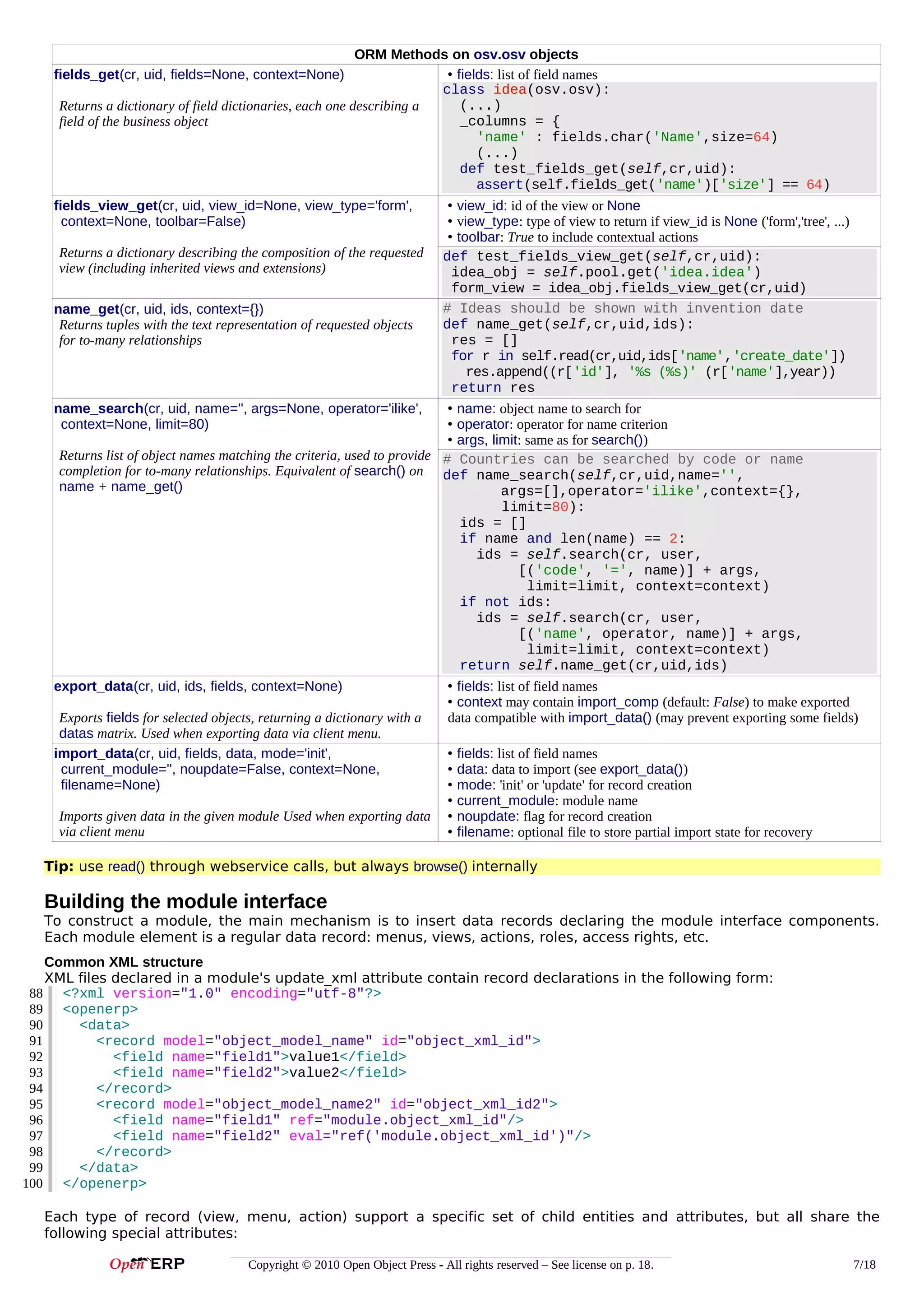Image resolution: width=924 pixels, height=1308 pixels.
Task: Click line 95 record object_model_name2
Action: coord(327,1104)
